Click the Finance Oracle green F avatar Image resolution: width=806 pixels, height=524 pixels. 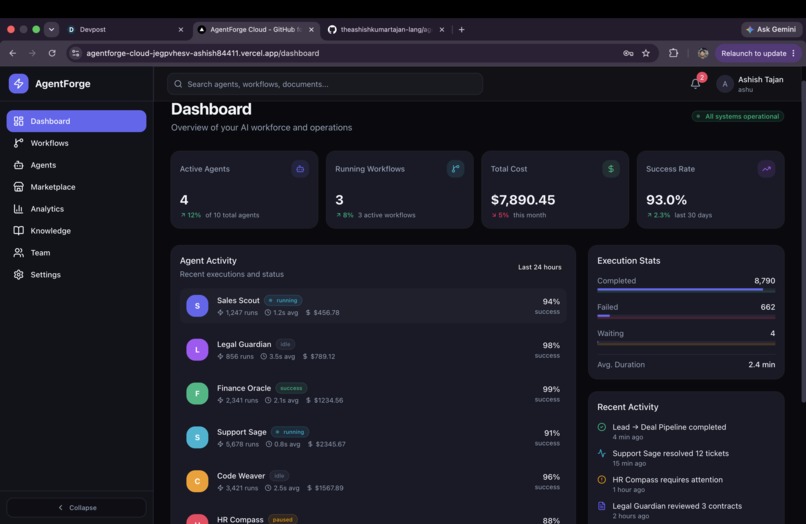[x=197, y=393]
